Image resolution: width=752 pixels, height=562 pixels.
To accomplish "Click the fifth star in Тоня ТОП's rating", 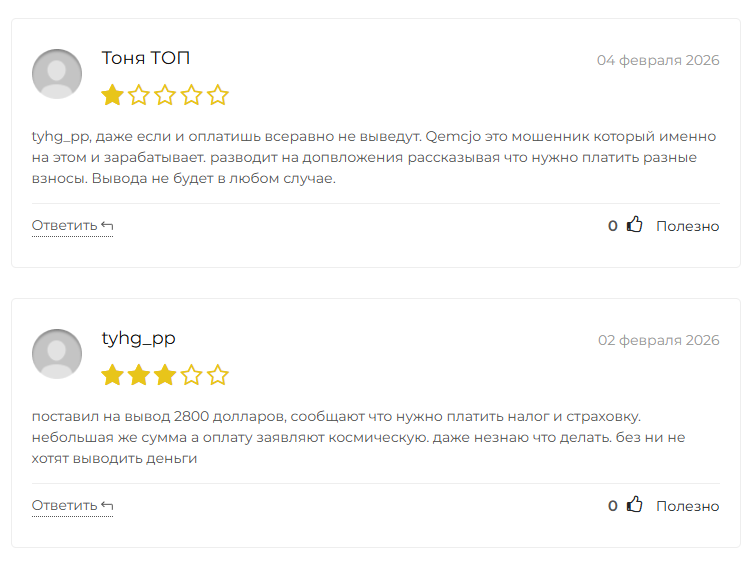I will coord(218,96).
